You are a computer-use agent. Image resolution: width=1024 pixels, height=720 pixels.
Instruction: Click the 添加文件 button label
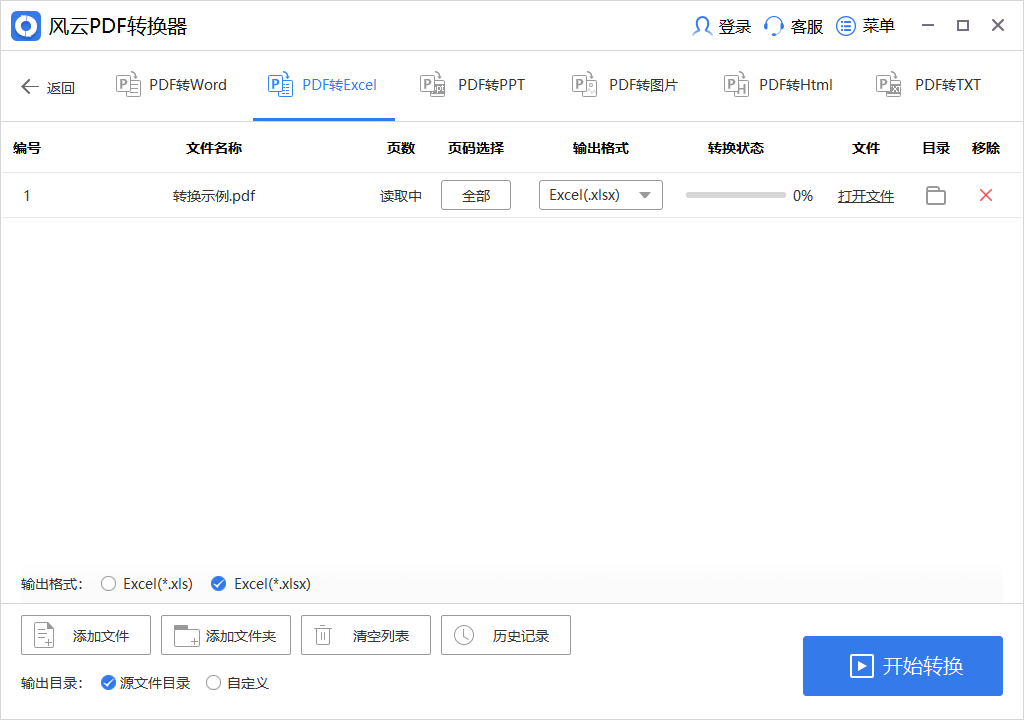pyautogui.click(x=101, y=636)
